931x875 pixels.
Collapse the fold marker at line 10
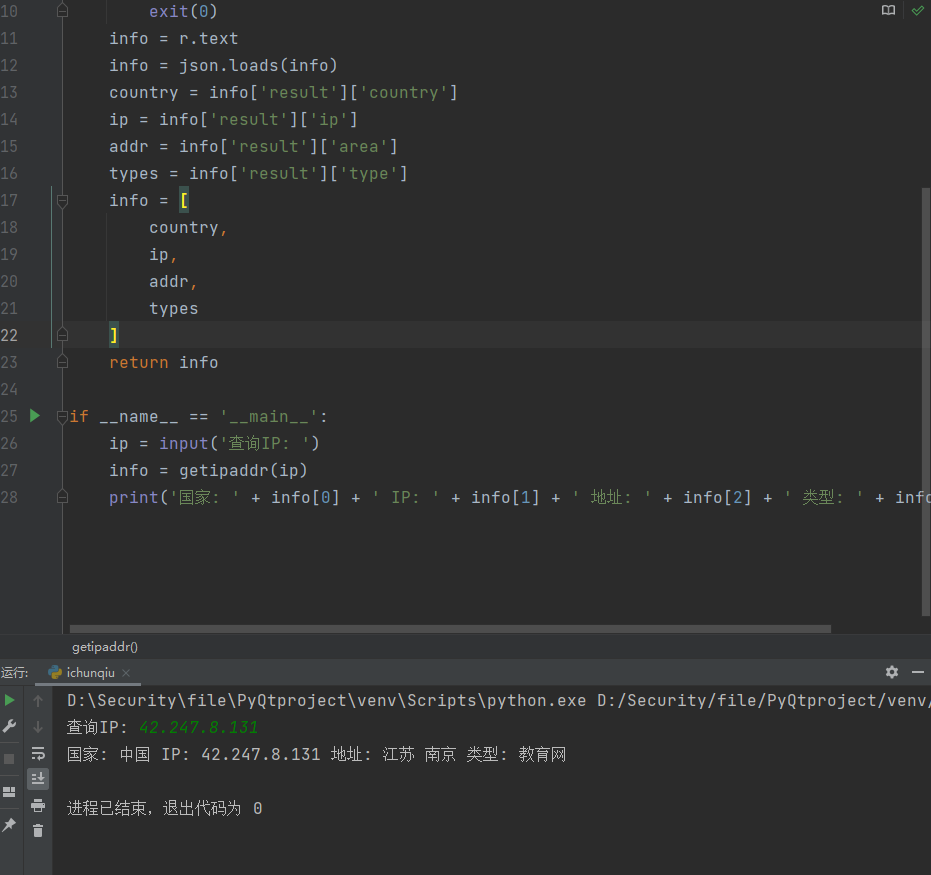point(62,11)
